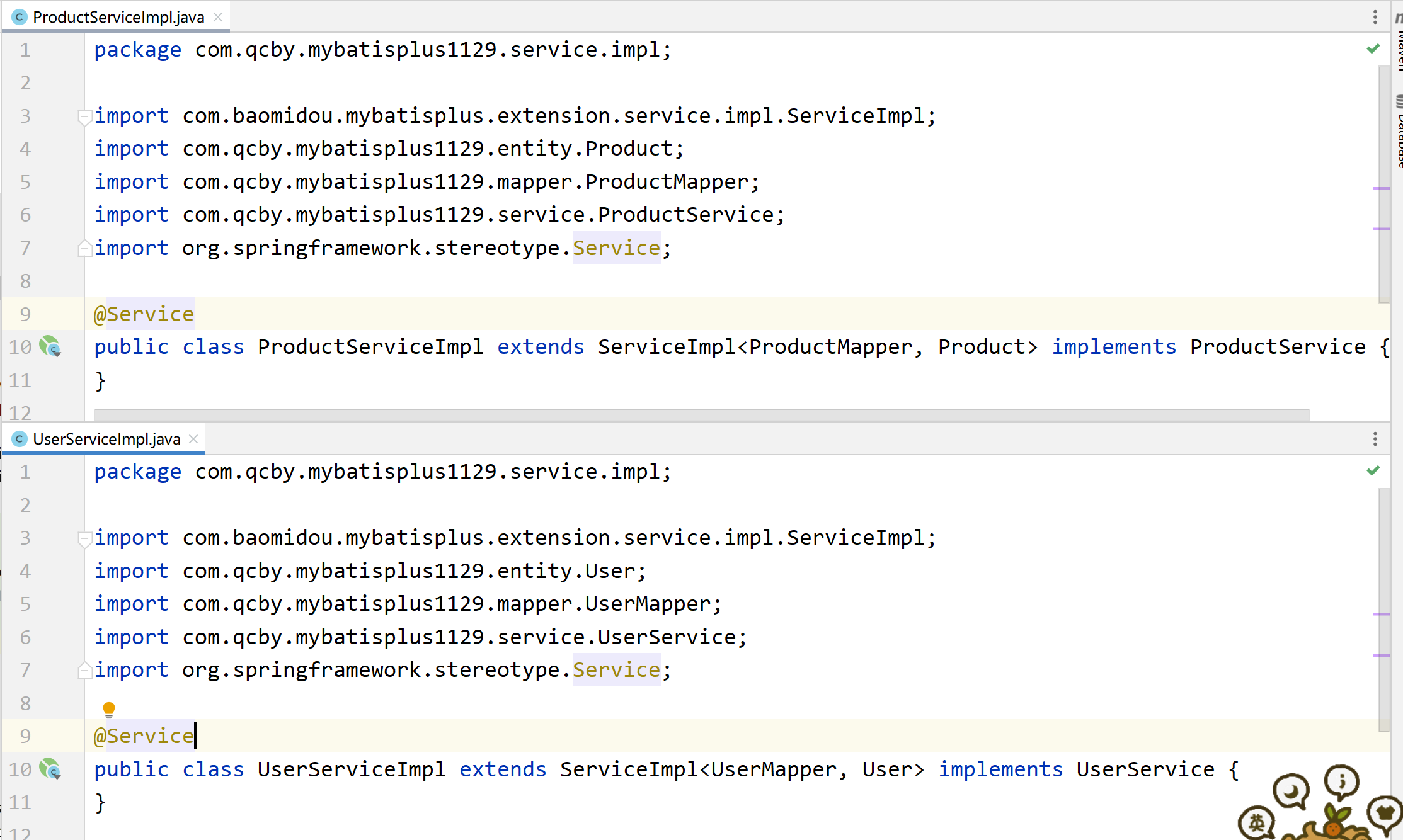Click purple marker stripe in top editor scrollbar
This screenshot has width=1403, height=840.
click(1381, 188)
